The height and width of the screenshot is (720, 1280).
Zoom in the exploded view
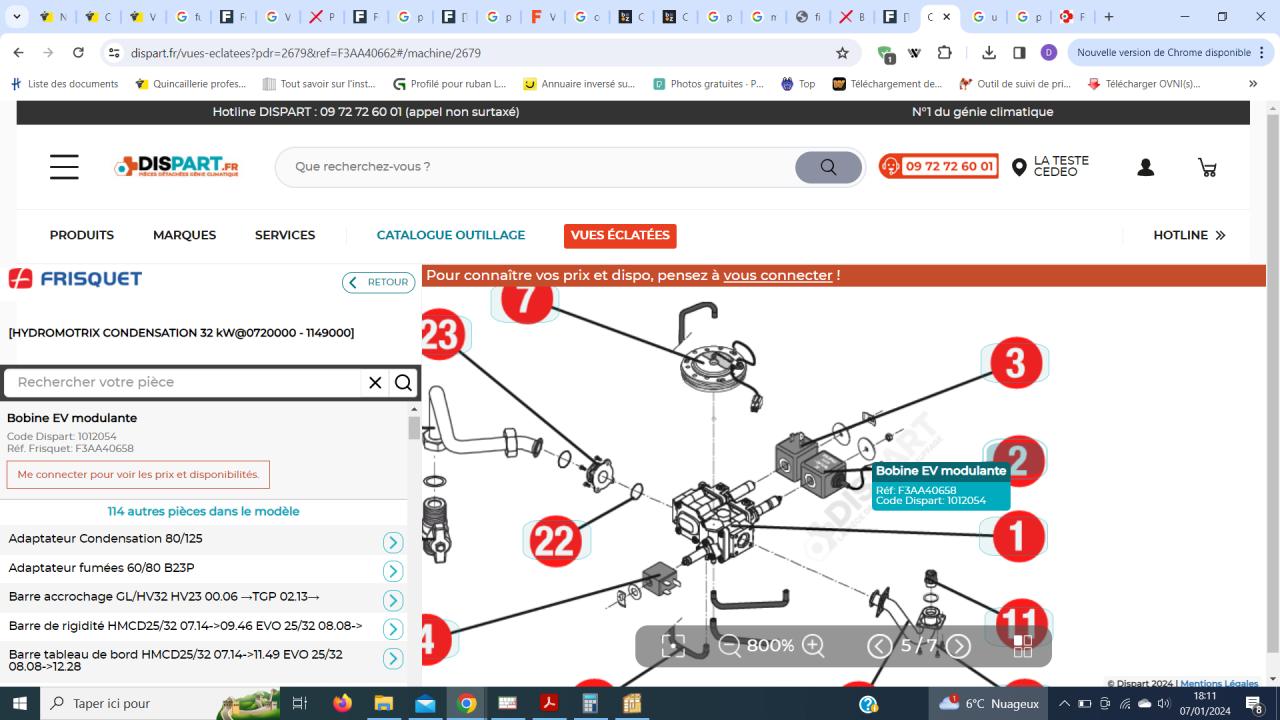tap(814, 646)
